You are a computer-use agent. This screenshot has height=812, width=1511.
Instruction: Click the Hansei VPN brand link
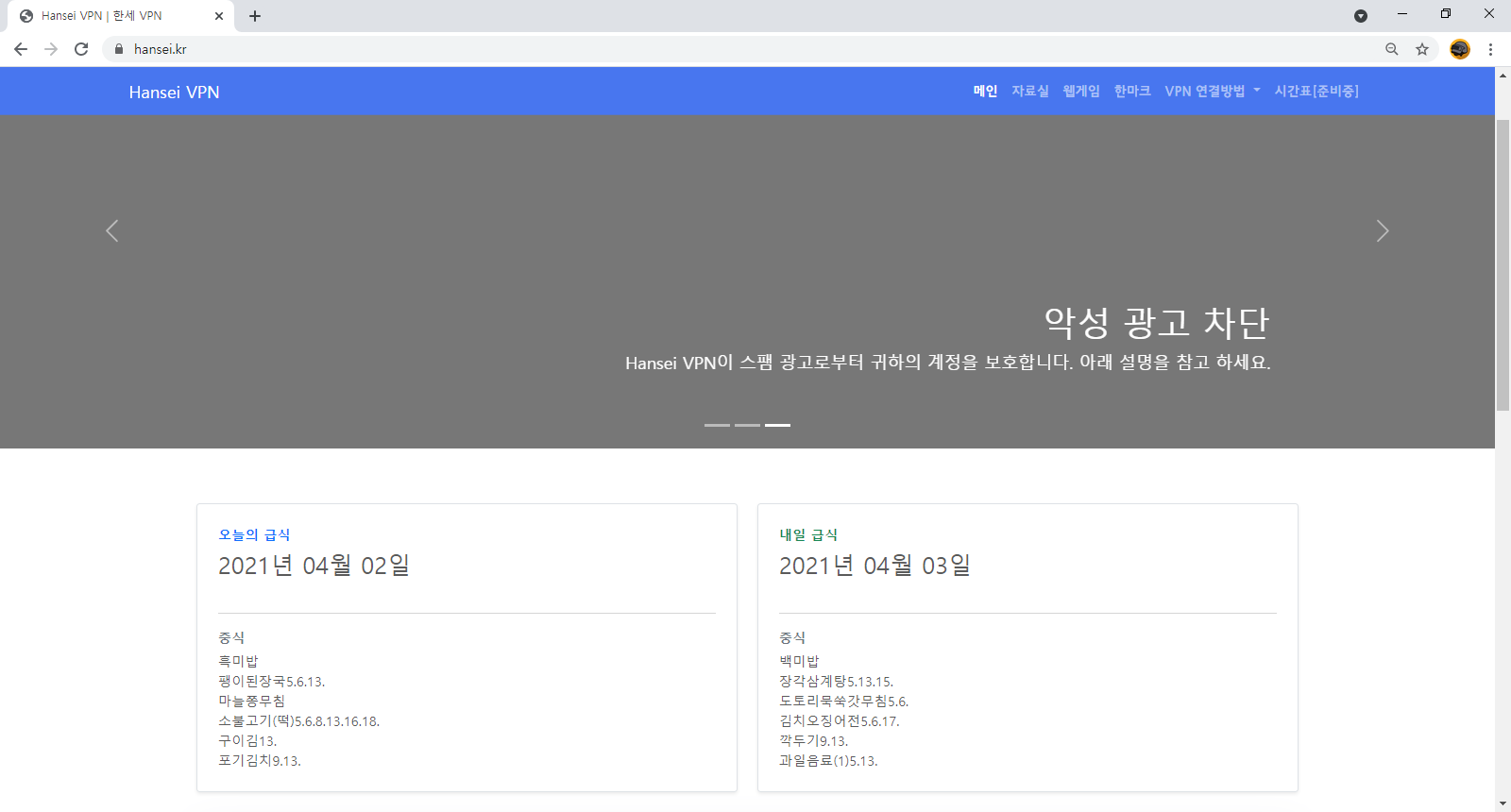coord(174,93)
